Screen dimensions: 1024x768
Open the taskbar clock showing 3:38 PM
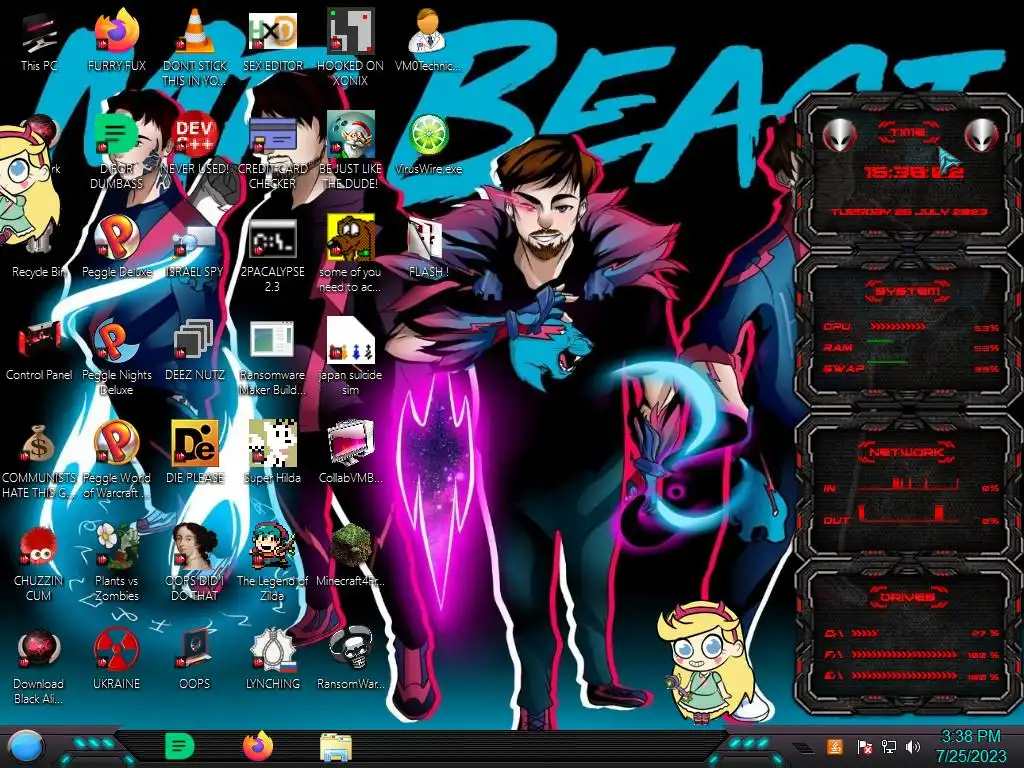[x=970, y=746]
